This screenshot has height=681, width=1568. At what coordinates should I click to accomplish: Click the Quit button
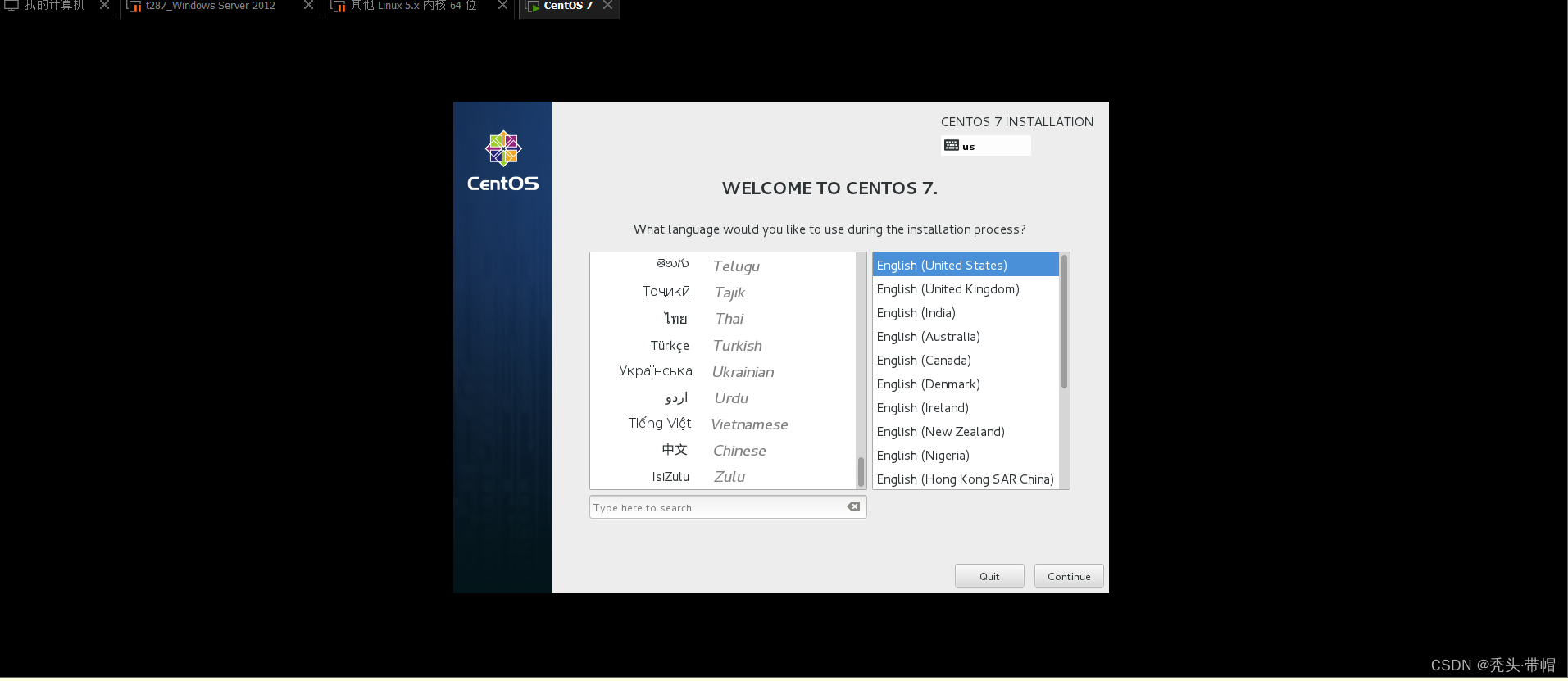tap(989, 576)
